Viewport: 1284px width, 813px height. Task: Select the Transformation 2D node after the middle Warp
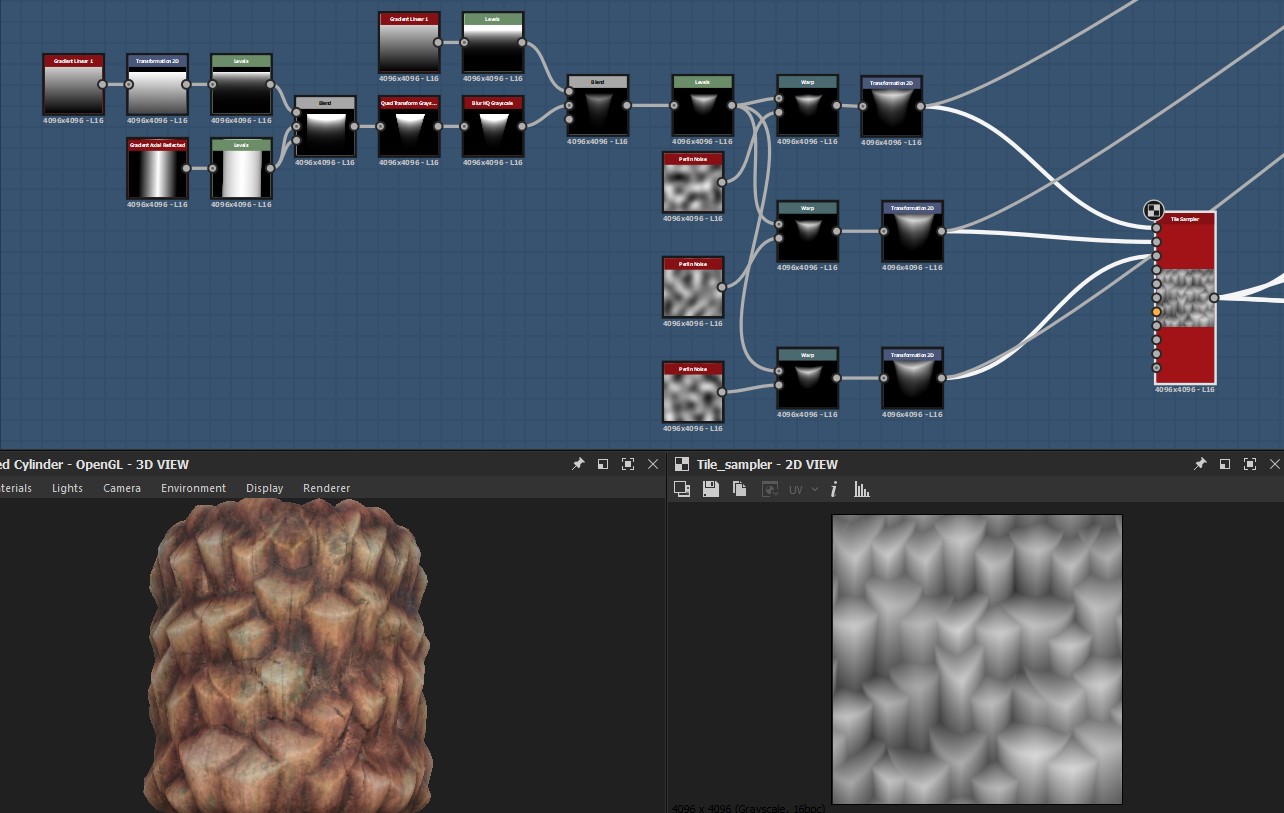[913, 232]
